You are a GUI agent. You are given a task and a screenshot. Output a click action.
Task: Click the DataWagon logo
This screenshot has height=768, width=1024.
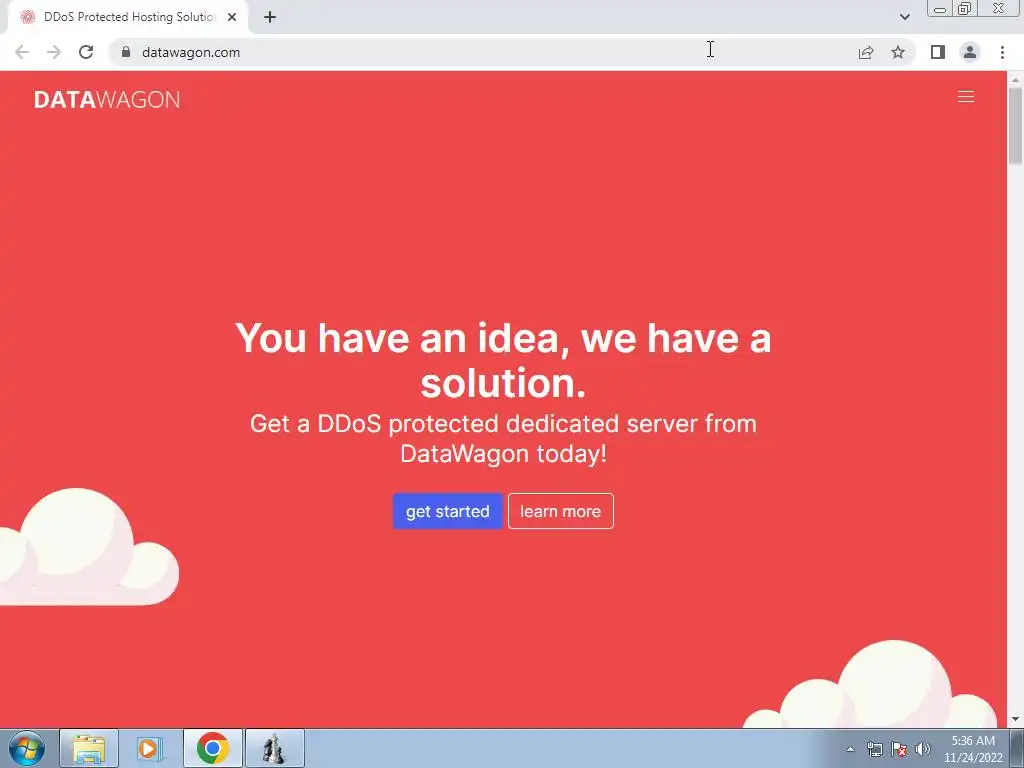107,99
